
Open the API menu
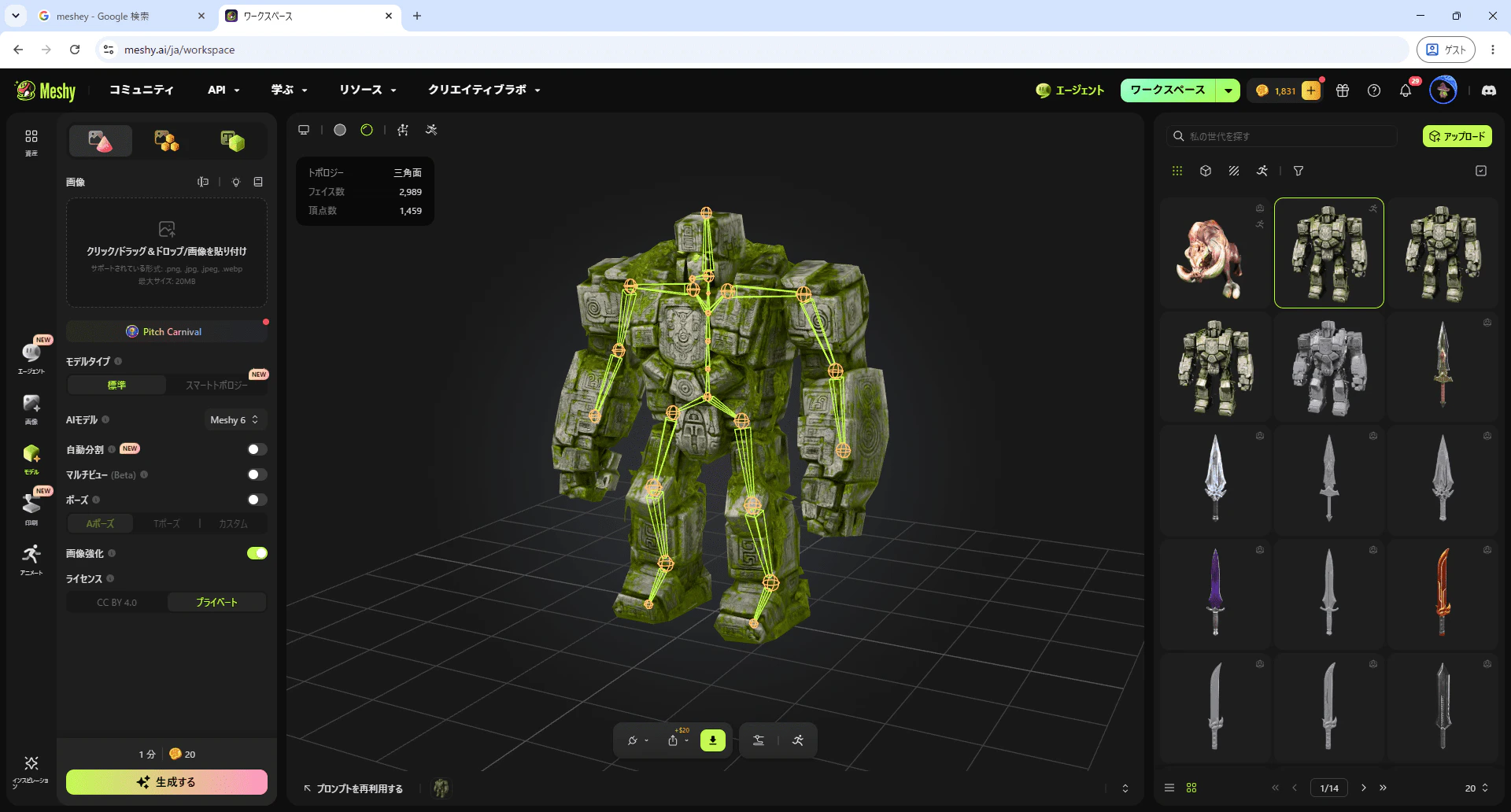pos(224,90)
